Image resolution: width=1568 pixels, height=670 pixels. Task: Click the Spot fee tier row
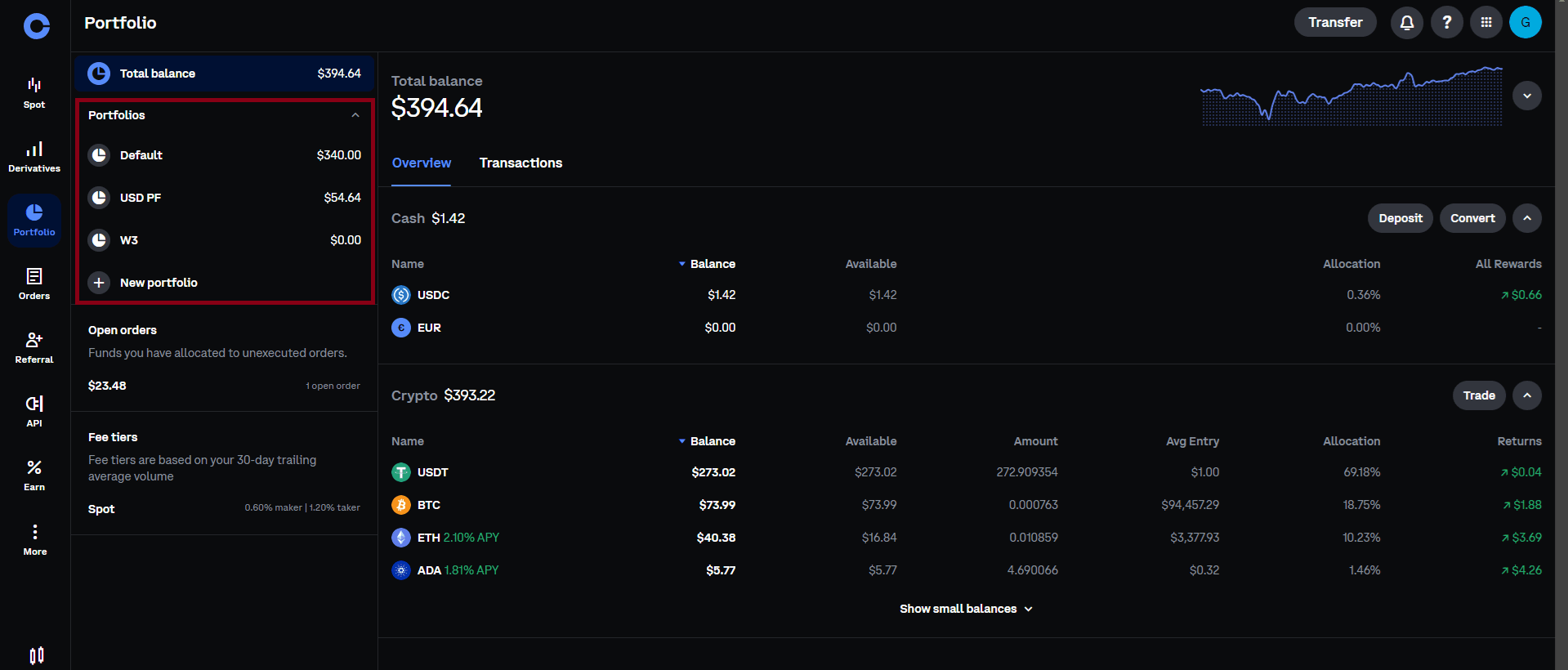pyautogui.click(x=224, y=508)
